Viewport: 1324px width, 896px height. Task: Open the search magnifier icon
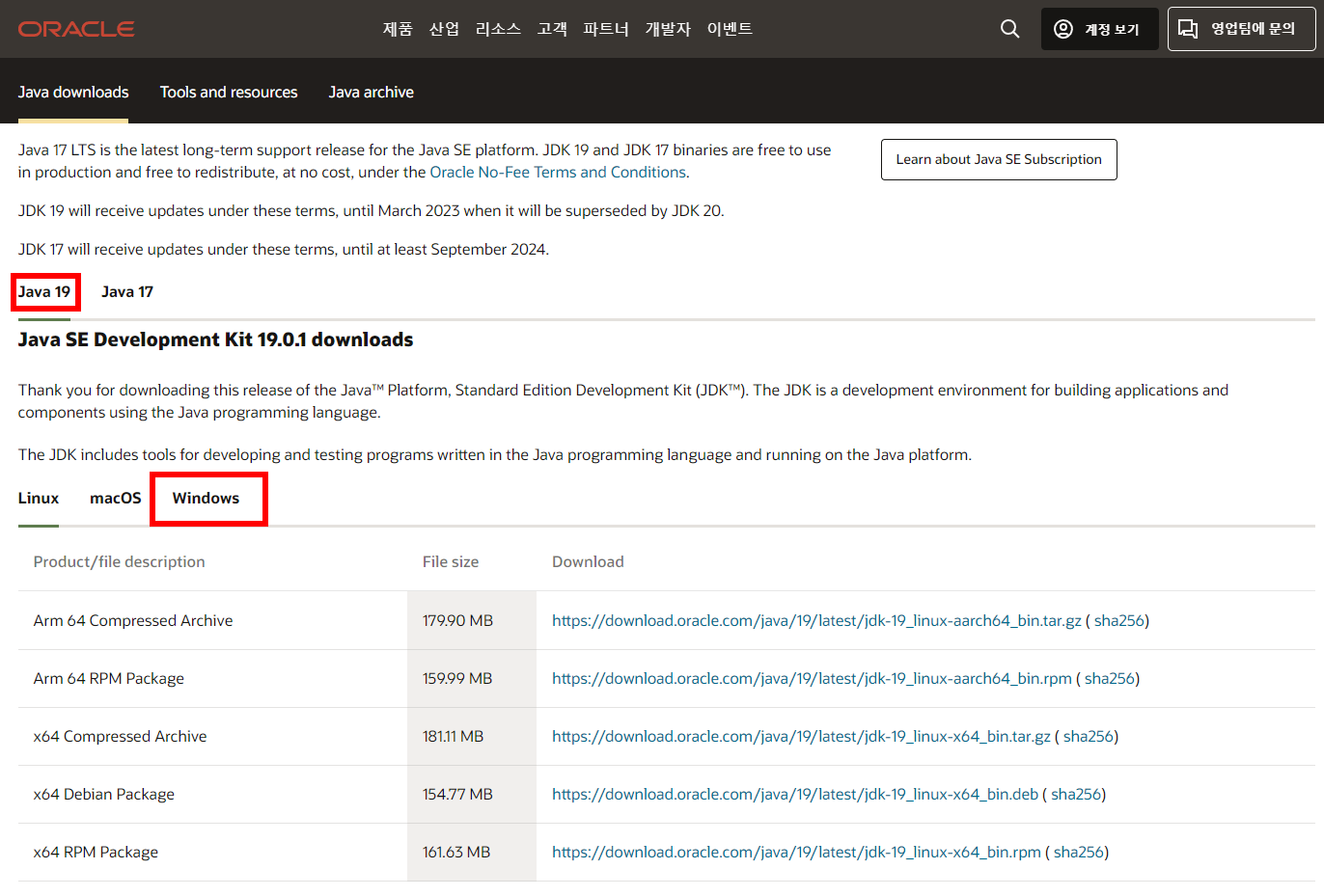[x=1009, y=29]
